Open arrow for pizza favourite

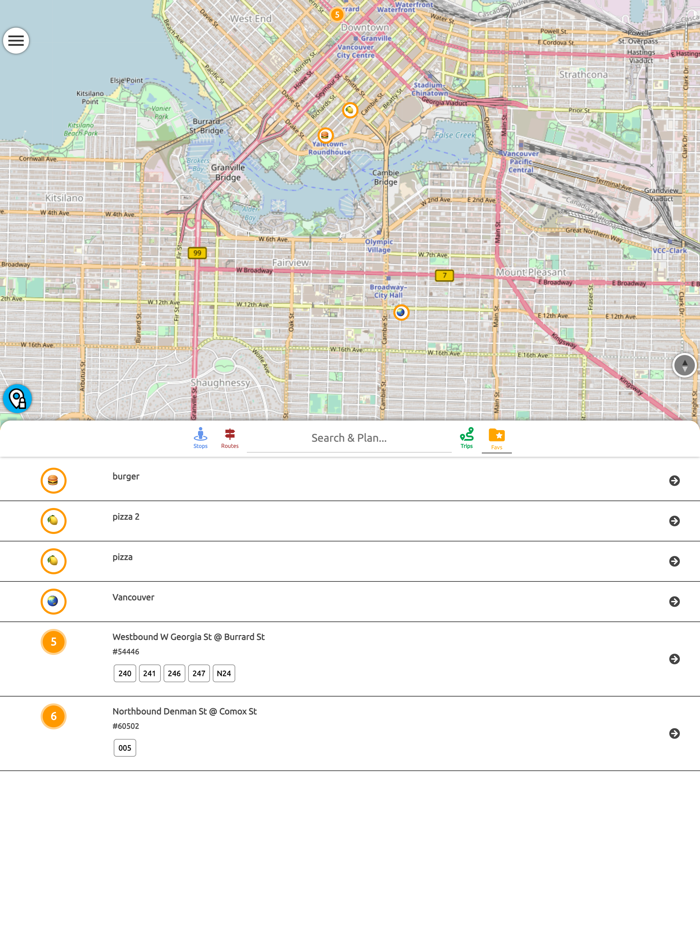674,561
